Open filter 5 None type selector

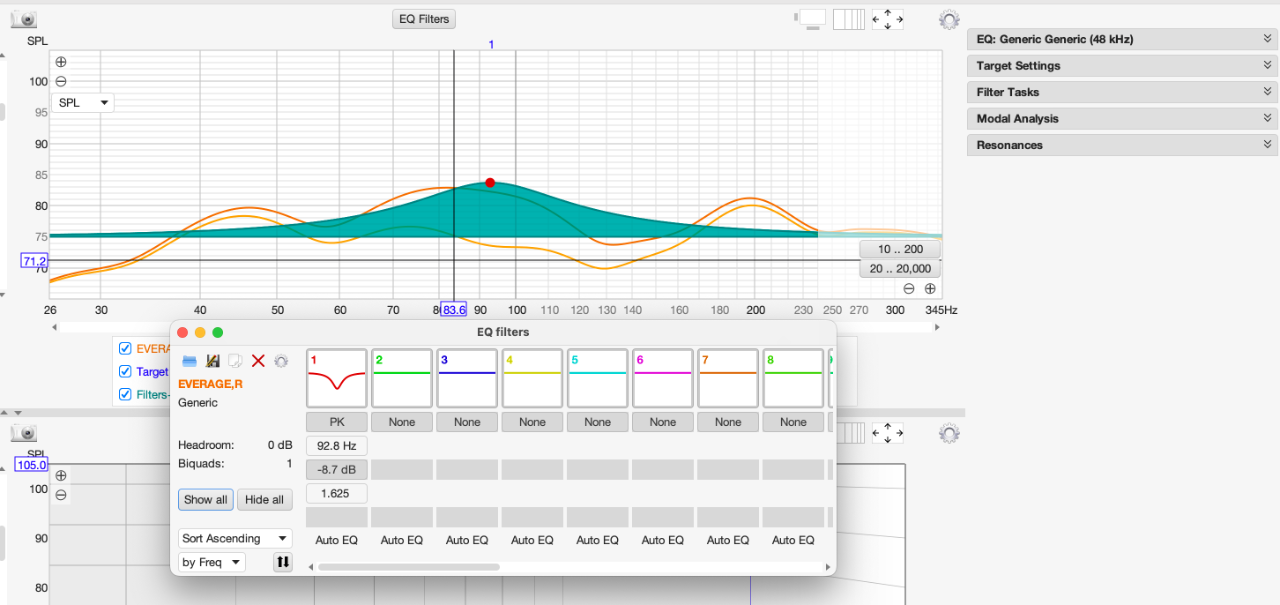pos(598,422)
